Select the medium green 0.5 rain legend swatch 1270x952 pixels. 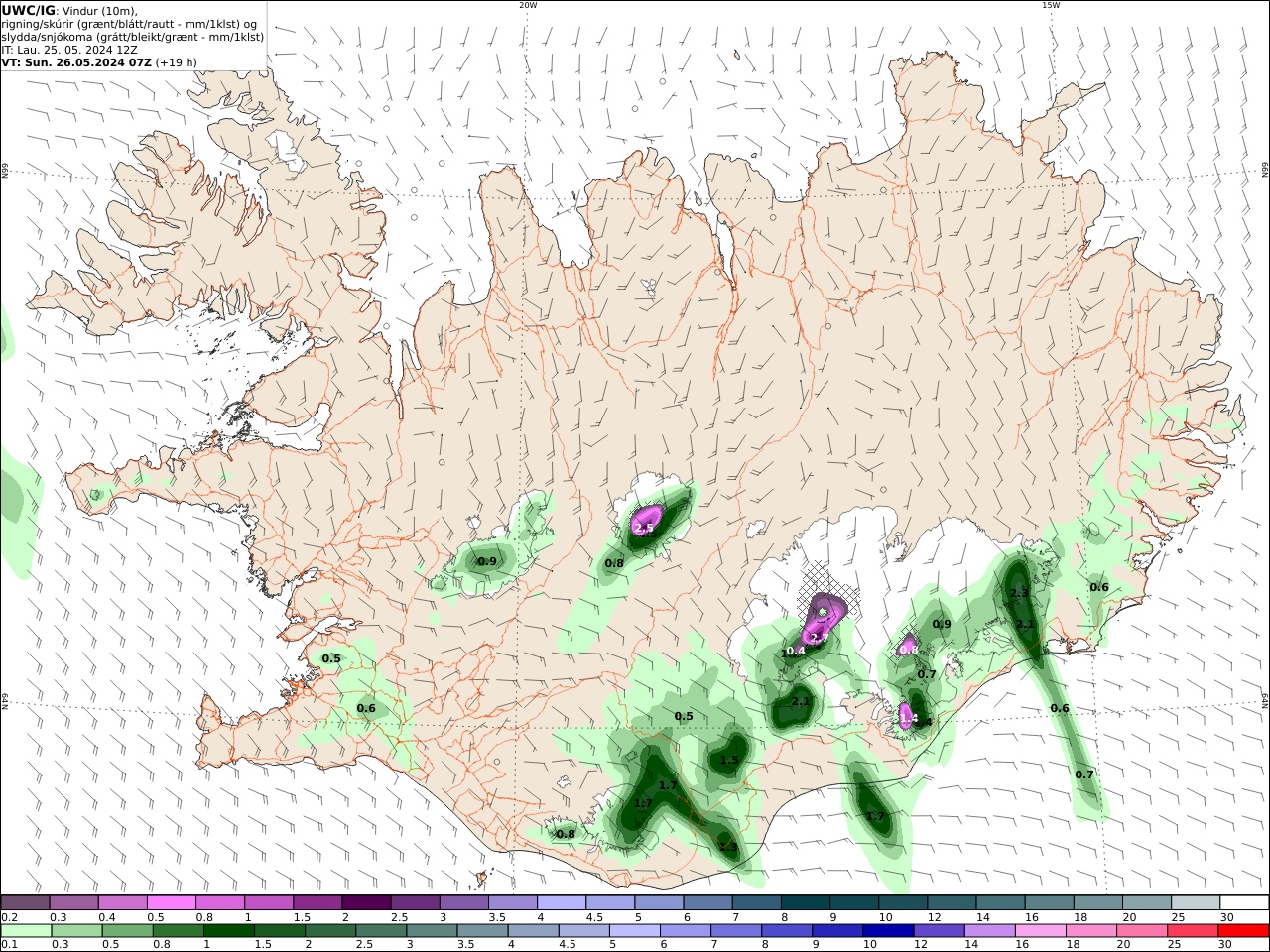128,931
